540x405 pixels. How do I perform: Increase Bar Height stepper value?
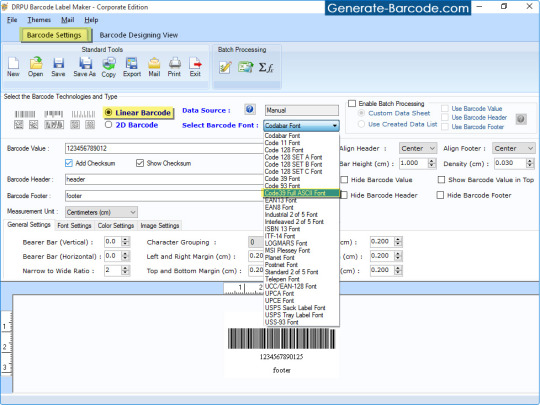pos(432,160)
